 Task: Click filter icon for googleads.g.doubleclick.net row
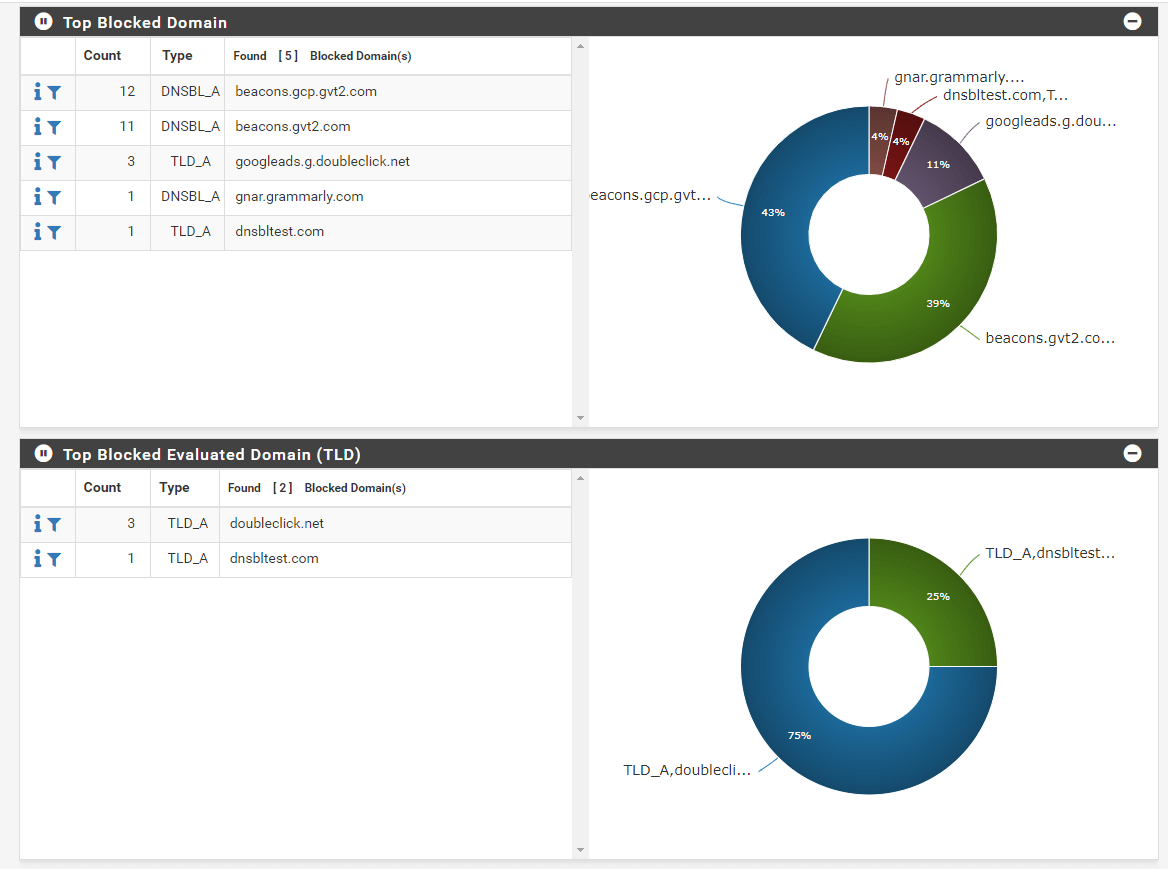click(54, 162)
